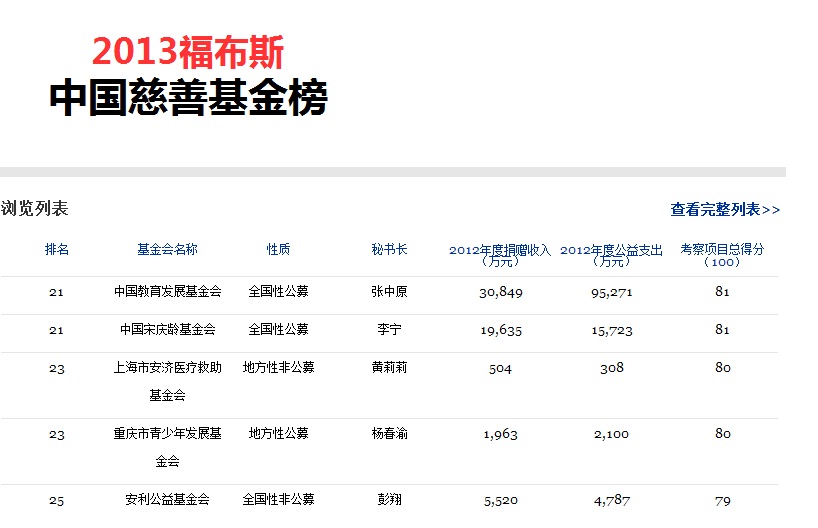Click score 79 in 安利公益基金会 row

click(723, 501)
